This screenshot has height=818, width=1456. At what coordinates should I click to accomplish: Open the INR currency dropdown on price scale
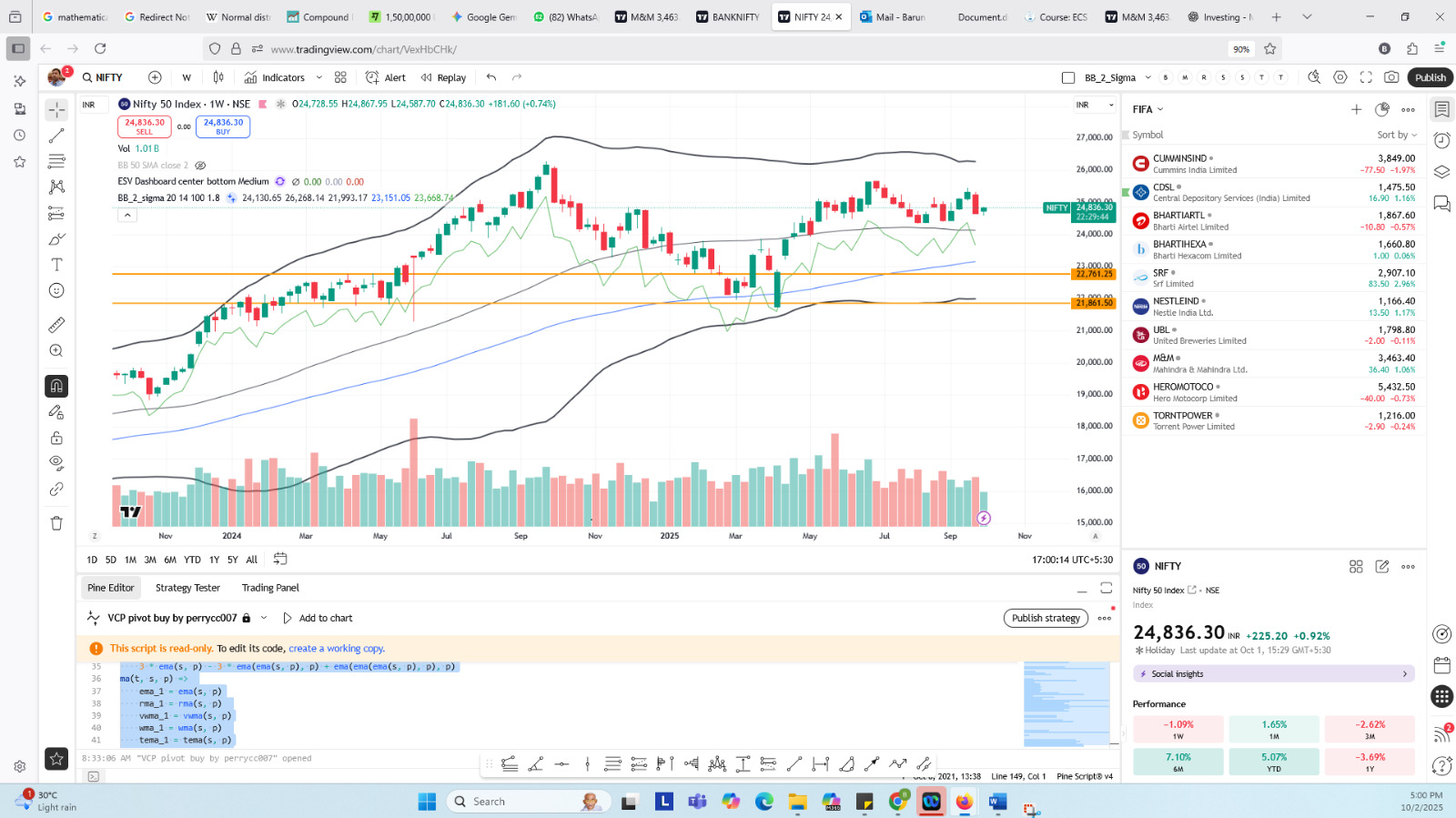coord(1095,105)
